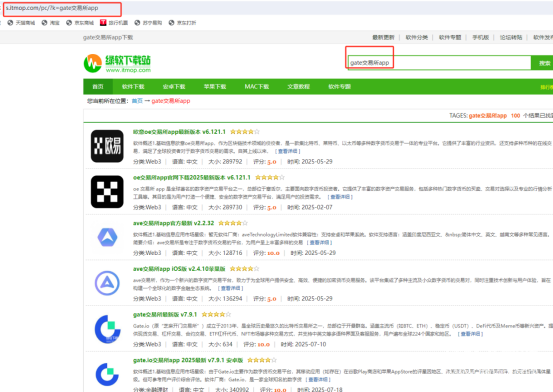The width and height of the screenshot is (553, 392).
Task: Click the 手机版 top link
Action: point(481,37)
